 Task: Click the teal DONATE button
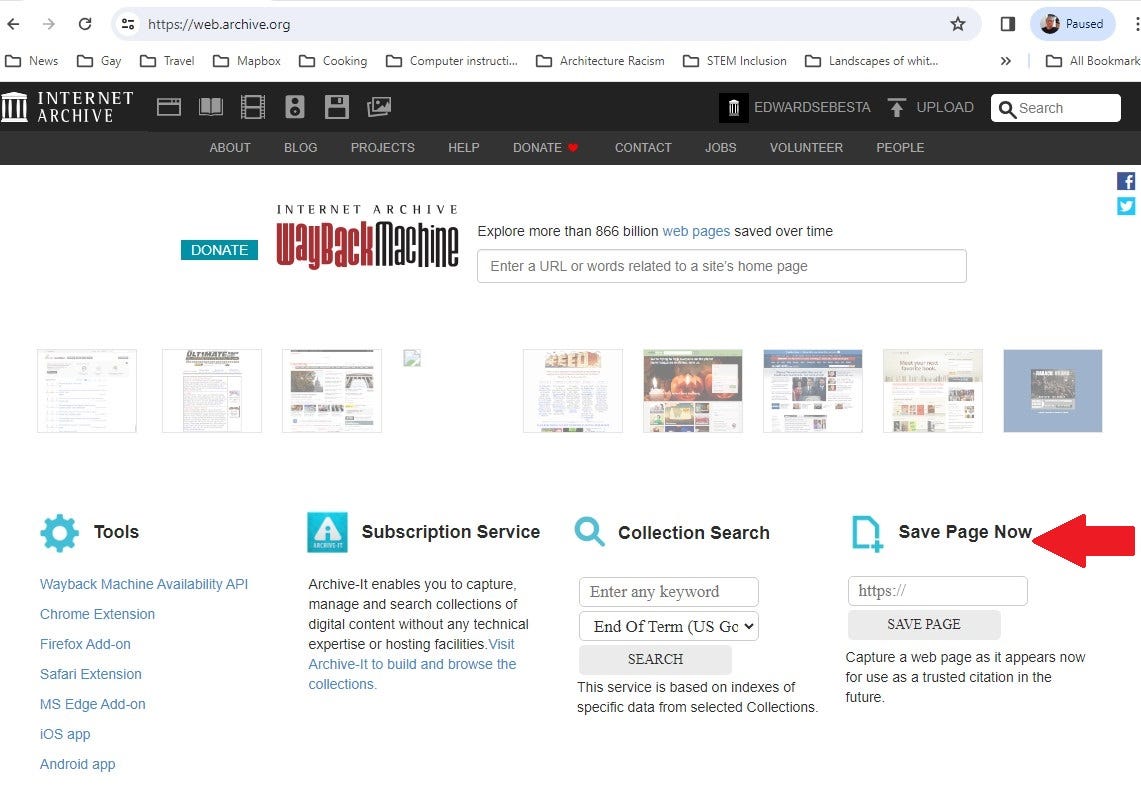pyautogui.click(x=219, y=250)
